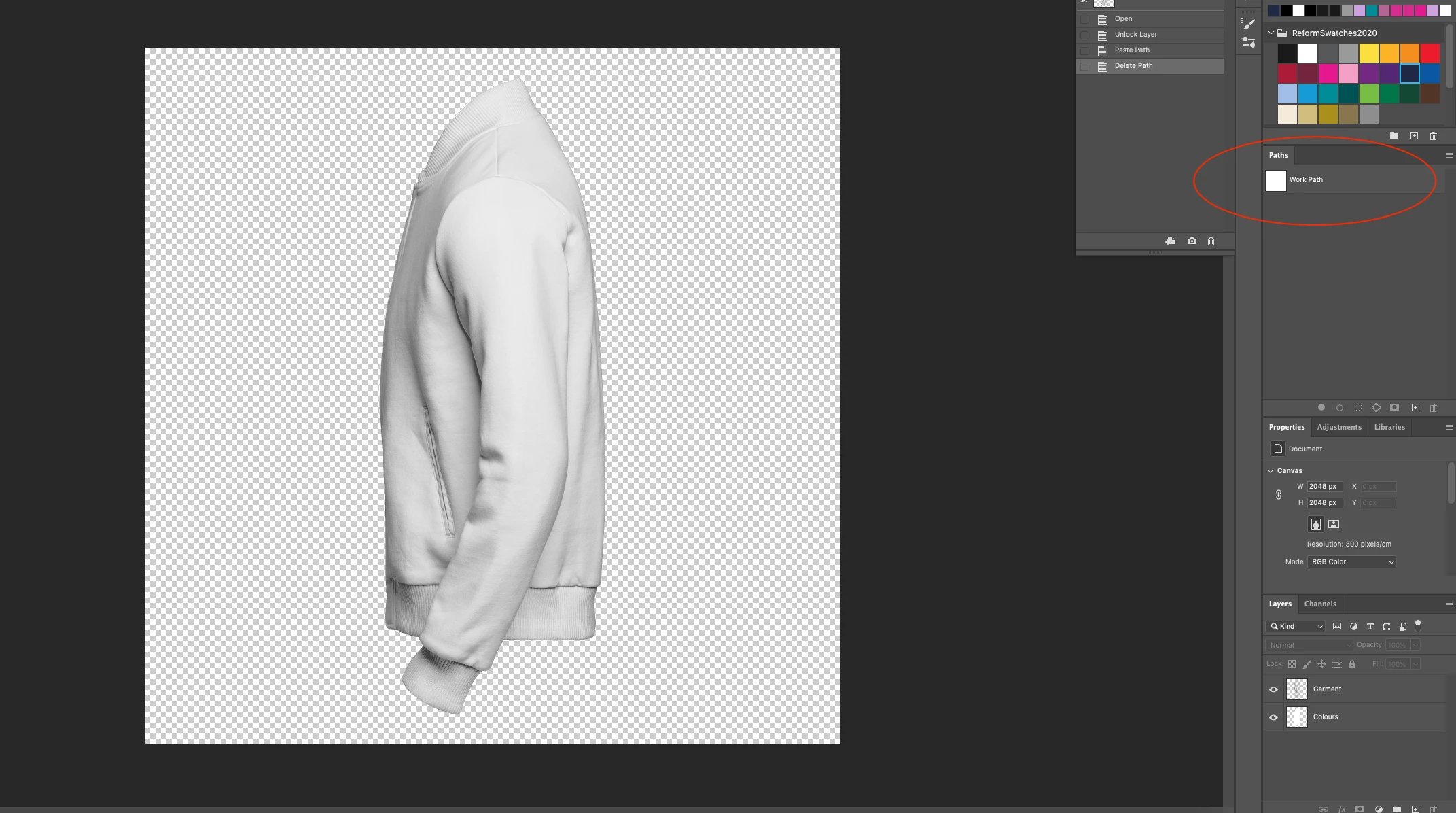Image resolution: width=1456 pixels, height=813 pixels.
Task: Click the camera icon to create a history snapshot
Action: (x=1192, y=241)
